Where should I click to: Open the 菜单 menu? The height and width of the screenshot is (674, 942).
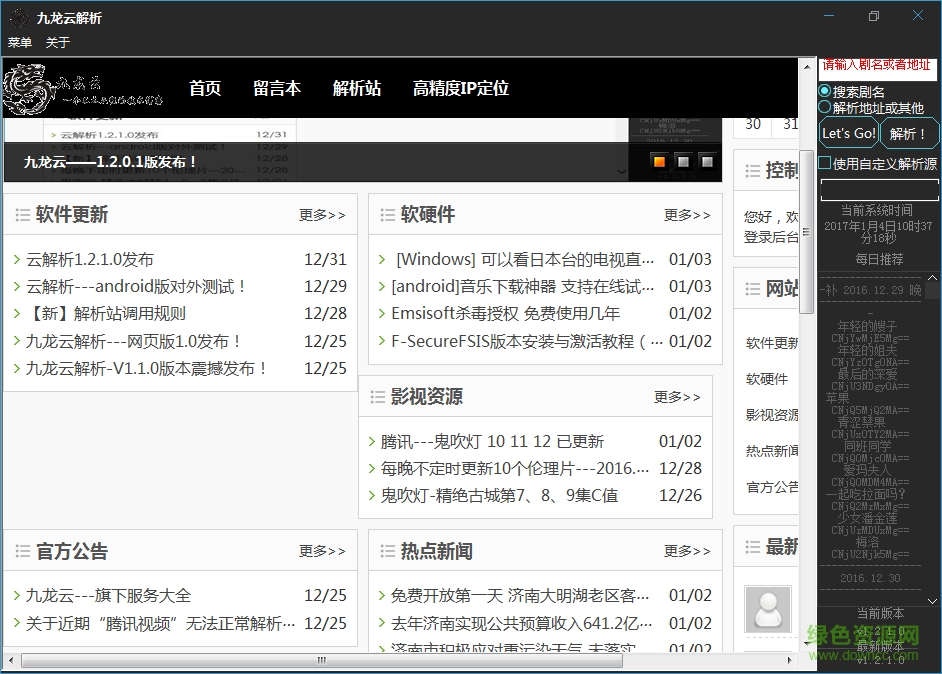point(19,42)
